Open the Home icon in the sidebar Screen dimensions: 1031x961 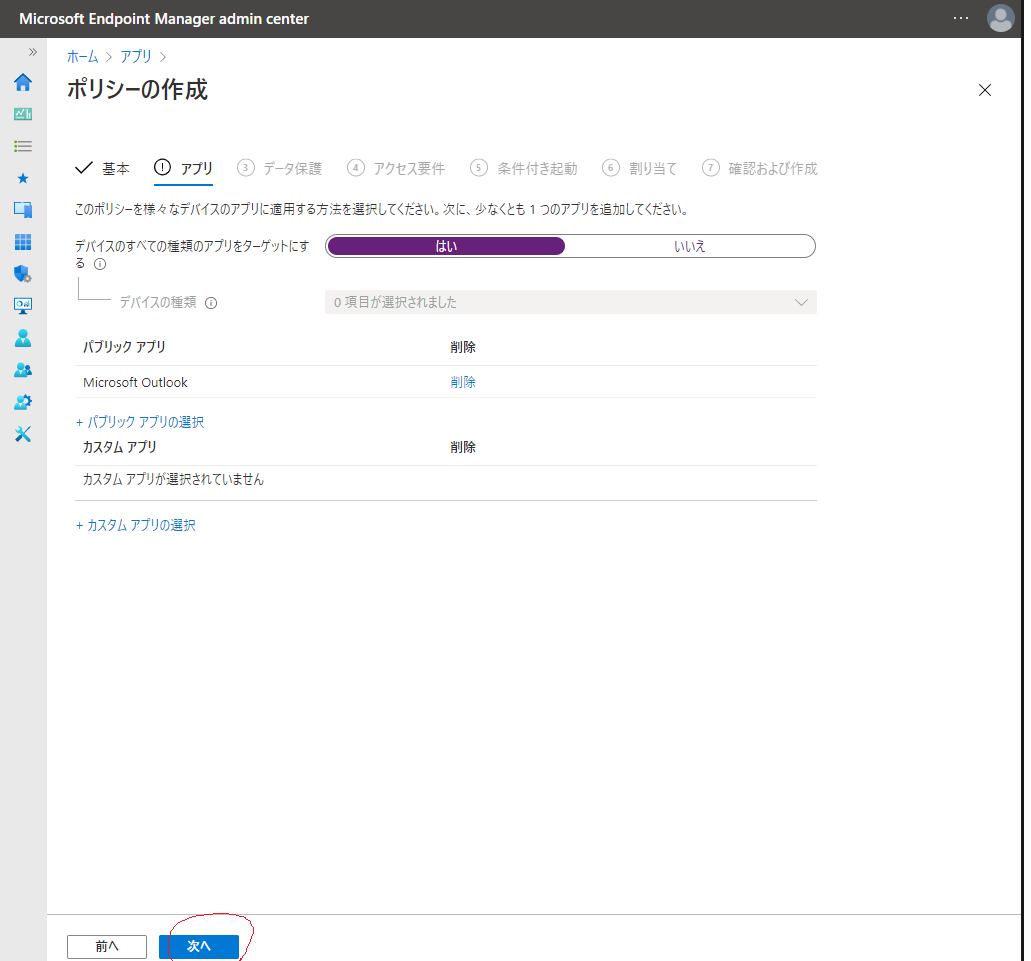pyautogui.click(x=23, y=82)
